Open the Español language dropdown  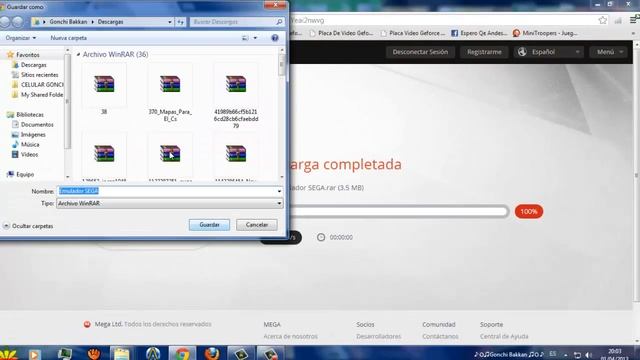(x=549, y=52)
